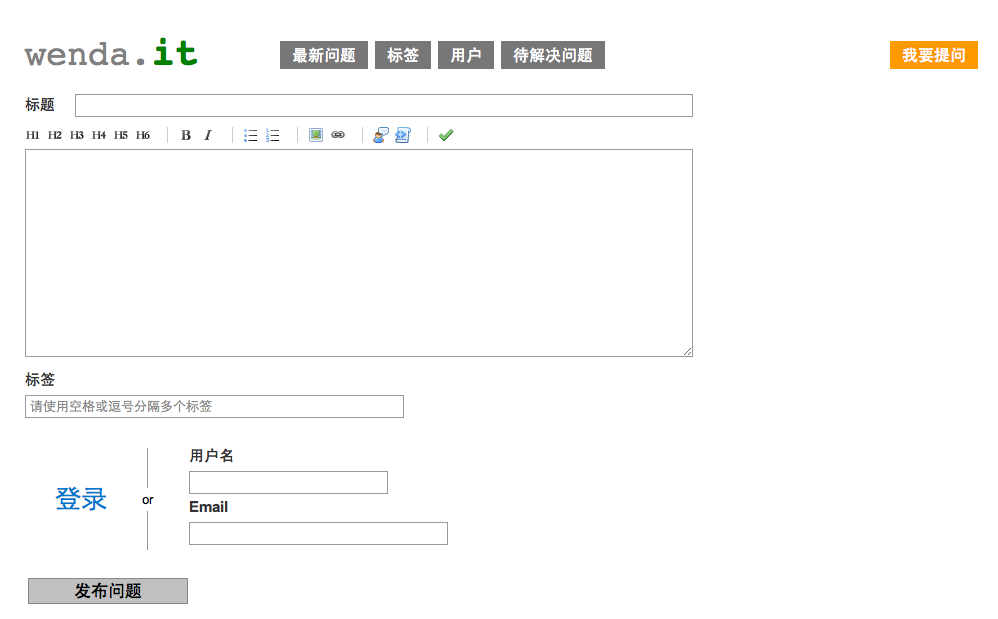Apply Heading 2 format with H2
The width and height of the screenshot is (998, 619).
[x=55, y=135]
